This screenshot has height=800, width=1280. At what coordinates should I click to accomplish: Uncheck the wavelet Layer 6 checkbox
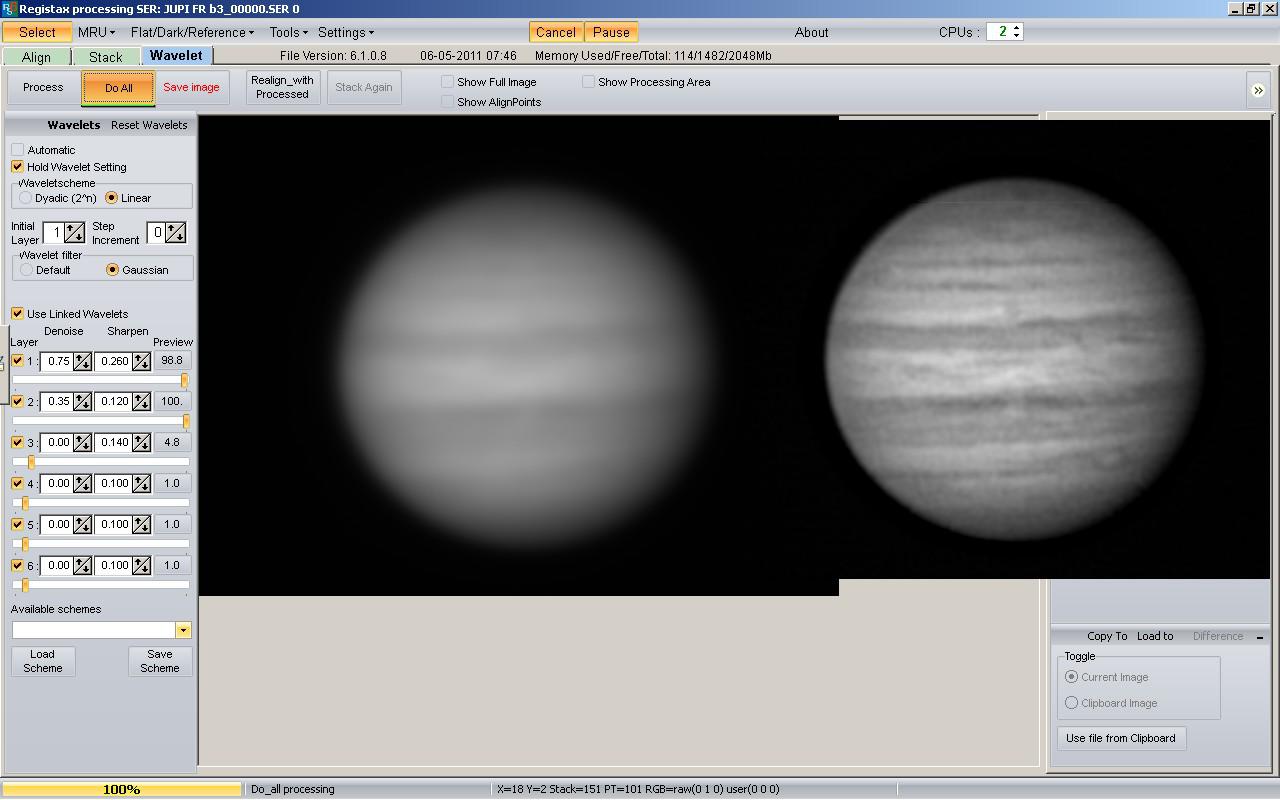pos(17,566)
